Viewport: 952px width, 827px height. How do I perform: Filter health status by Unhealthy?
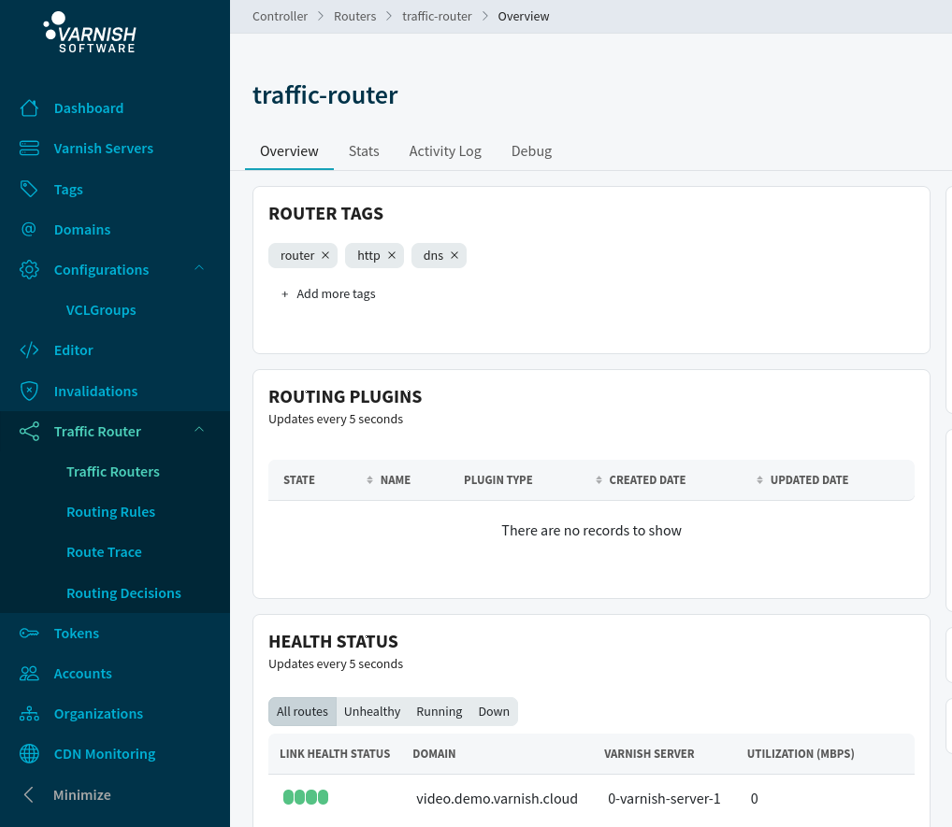[372, 712]
